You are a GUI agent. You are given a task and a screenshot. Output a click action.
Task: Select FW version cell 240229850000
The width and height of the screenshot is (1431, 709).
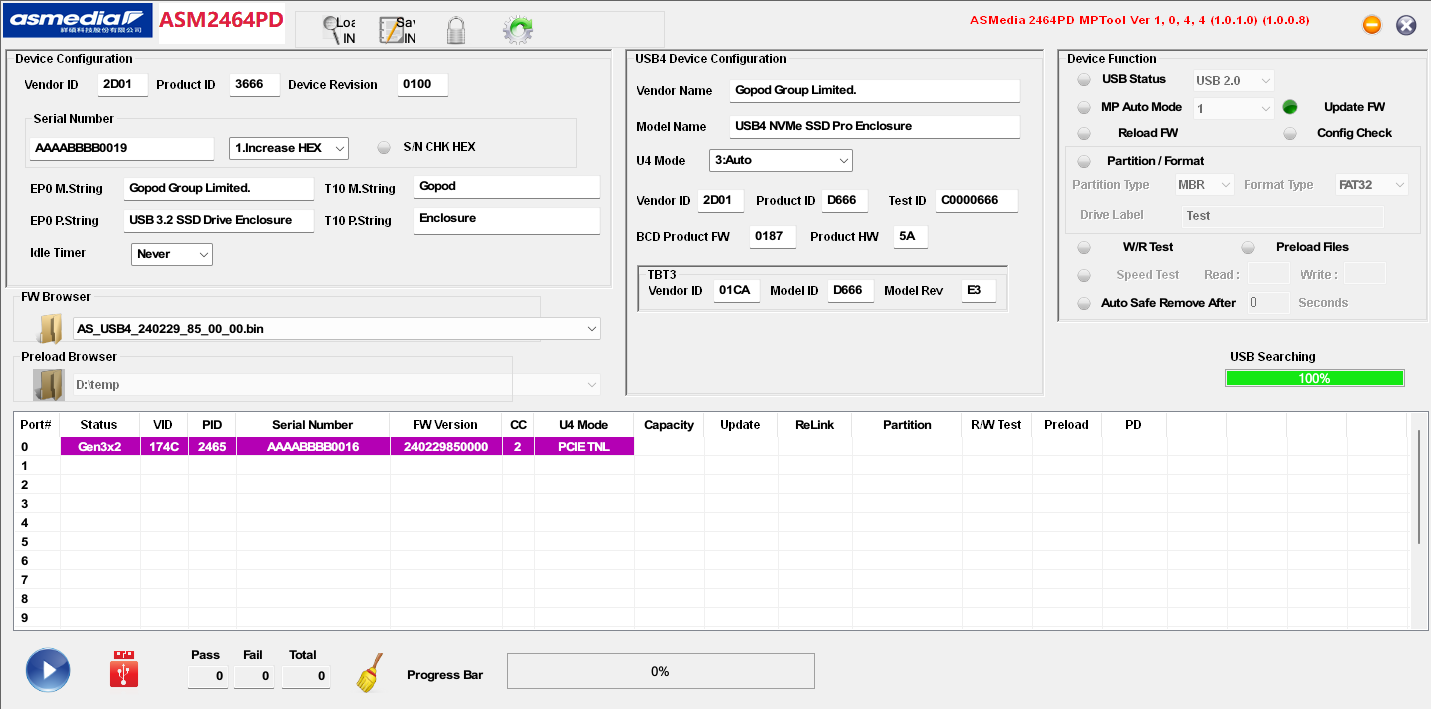[446, 447]
